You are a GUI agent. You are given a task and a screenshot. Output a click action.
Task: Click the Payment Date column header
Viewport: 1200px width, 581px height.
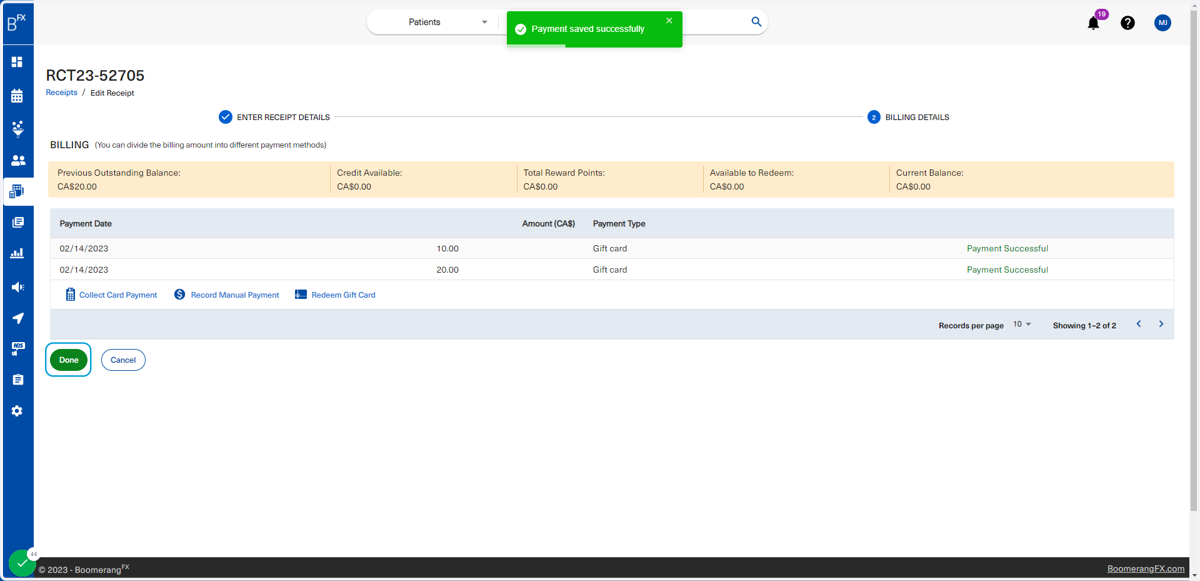[x=86, y=224]
